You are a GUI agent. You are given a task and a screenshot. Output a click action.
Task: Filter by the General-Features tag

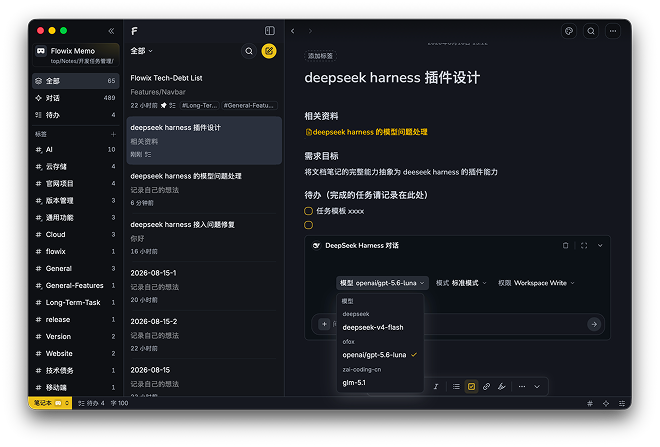click(x=76, y=285)
